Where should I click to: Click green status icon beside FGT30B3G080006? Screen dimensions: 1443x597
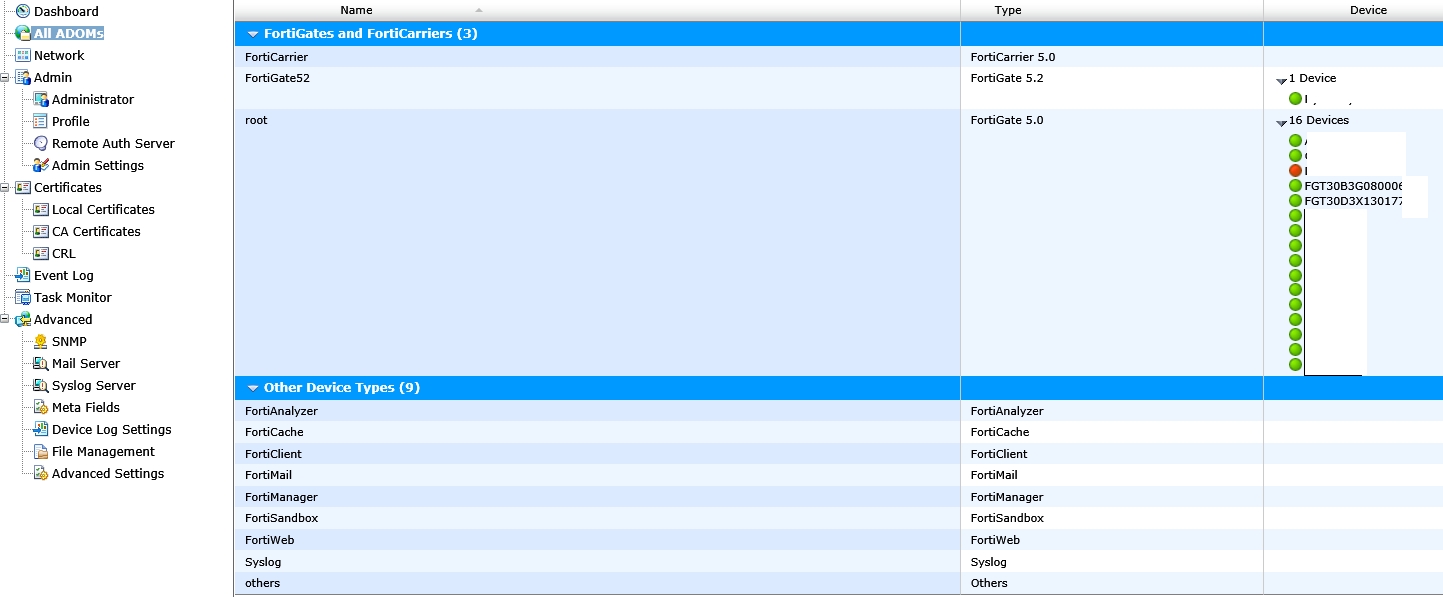point(1295,186)
